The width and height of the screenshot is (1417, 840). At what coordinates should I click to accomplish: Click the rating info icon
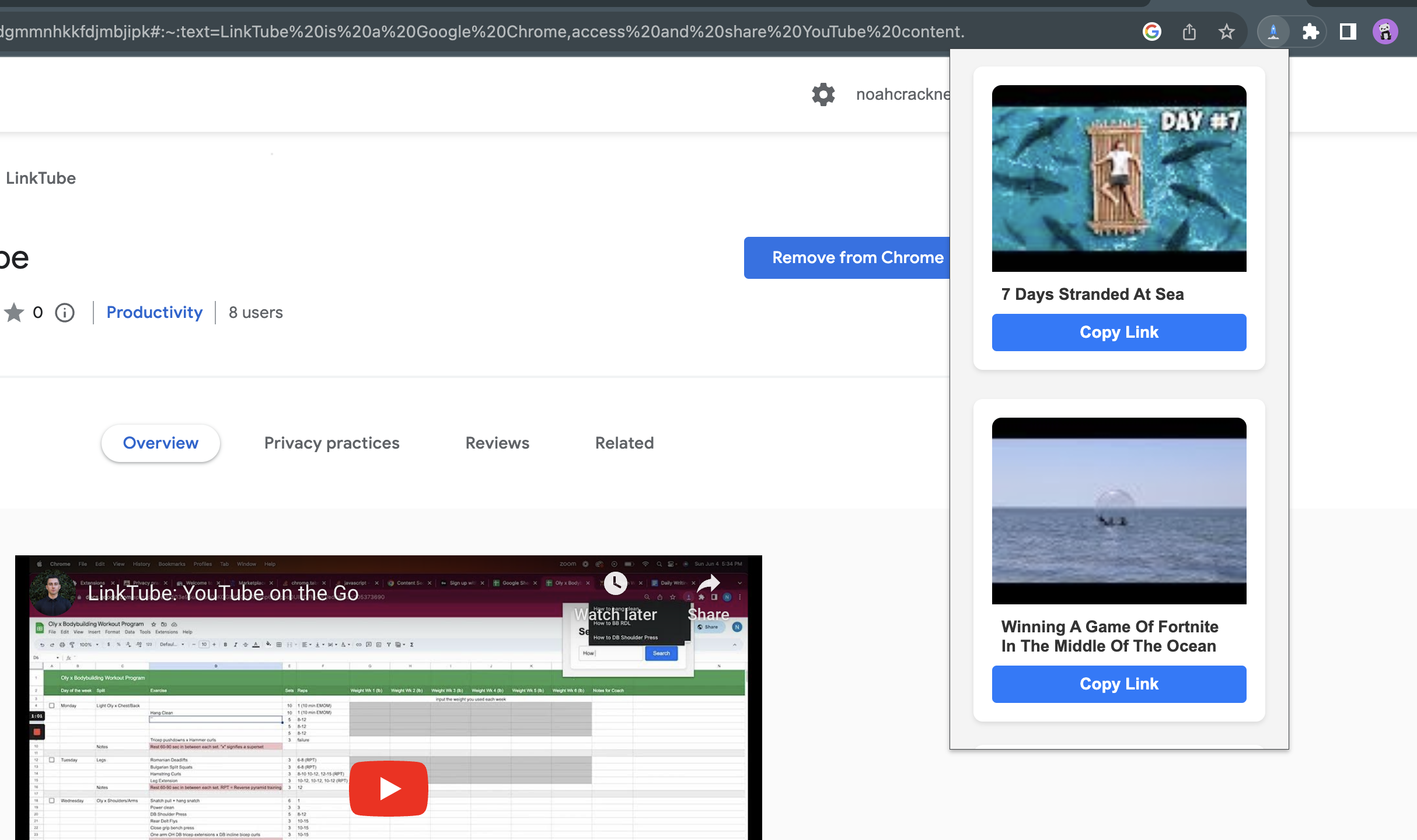tap(65, 313)
